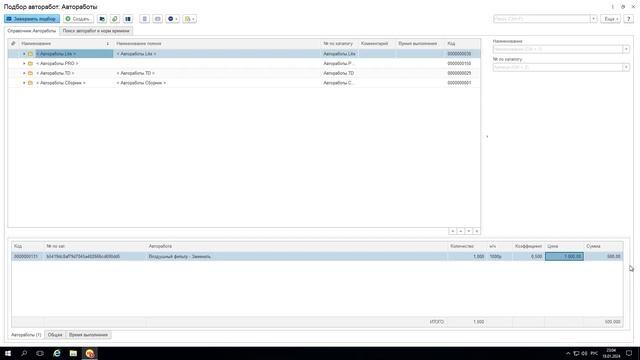Screen dimensions: 640x360
Task: Click the folder icon of 'Авторабoты Сборник'
Action: [30, 83]
